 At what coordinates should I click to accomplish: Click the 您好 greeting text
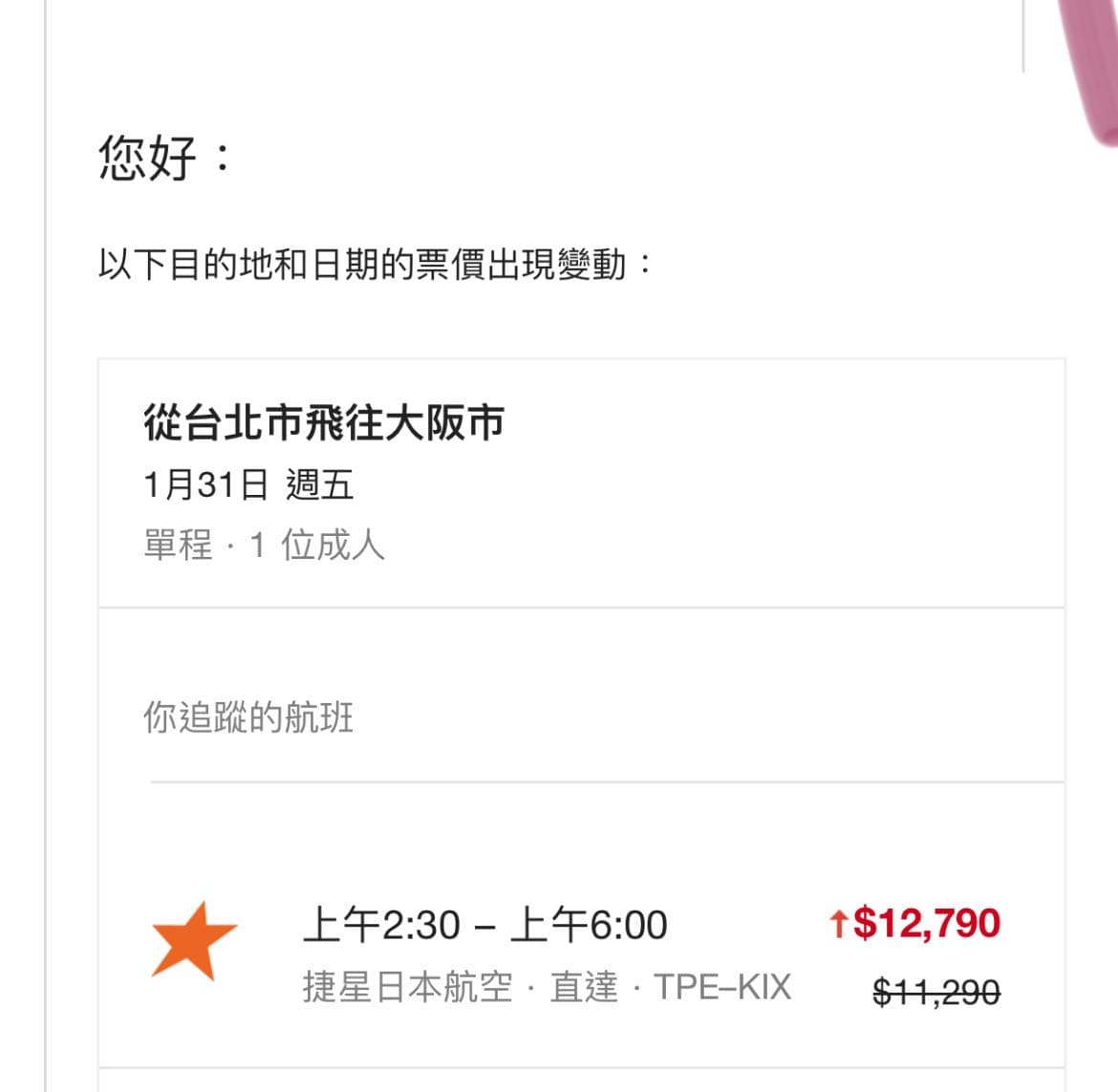[147, 158]
